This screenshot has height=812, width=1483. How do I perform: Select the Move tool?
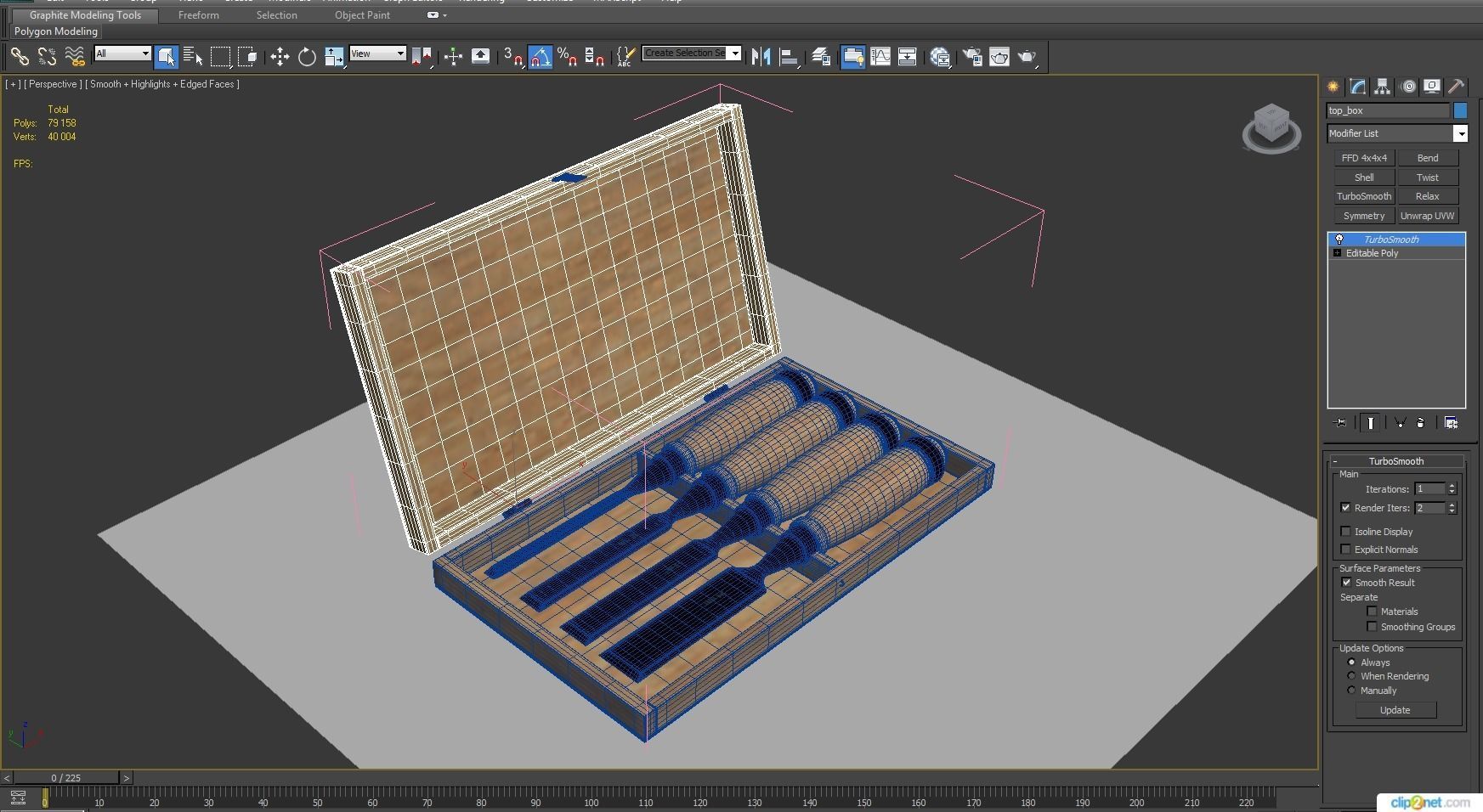point(280,57)
